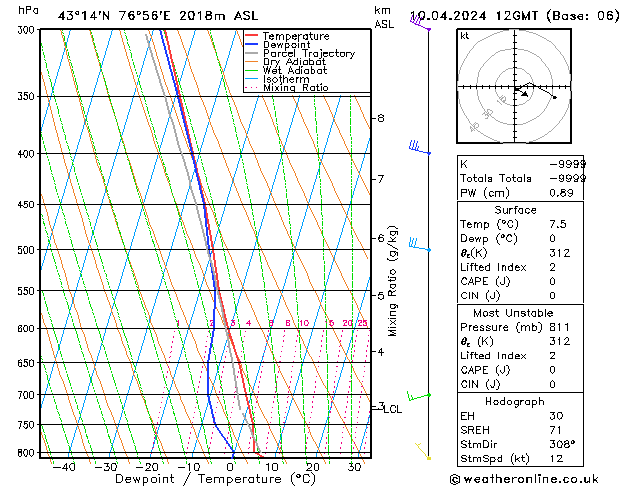Click the Lifted Index label under Surface

(493, 267)
